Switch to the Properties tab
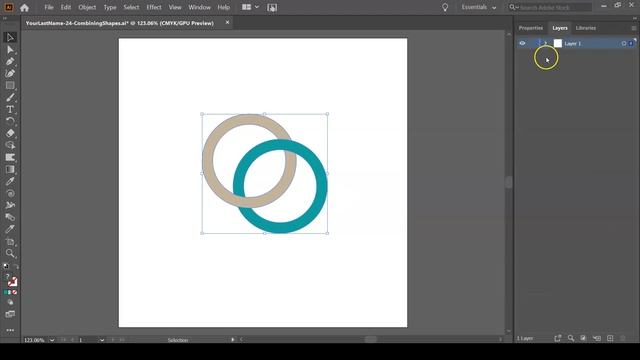This screenshot has width=640, height=360. click(x=531, y=28)
